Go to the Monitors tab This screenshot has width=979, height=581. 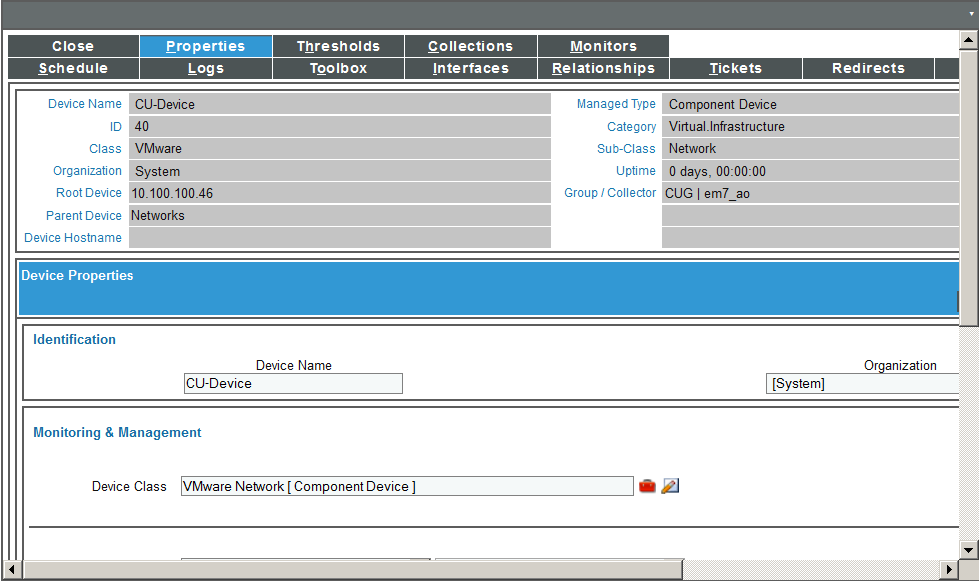pos(603,46)
